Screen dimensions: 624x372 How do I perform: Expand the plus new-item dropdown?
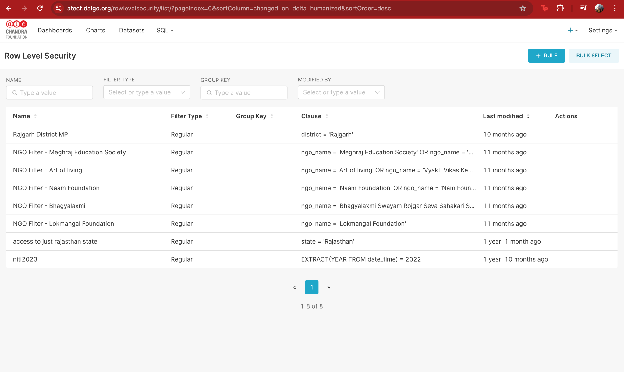point(572,30)
